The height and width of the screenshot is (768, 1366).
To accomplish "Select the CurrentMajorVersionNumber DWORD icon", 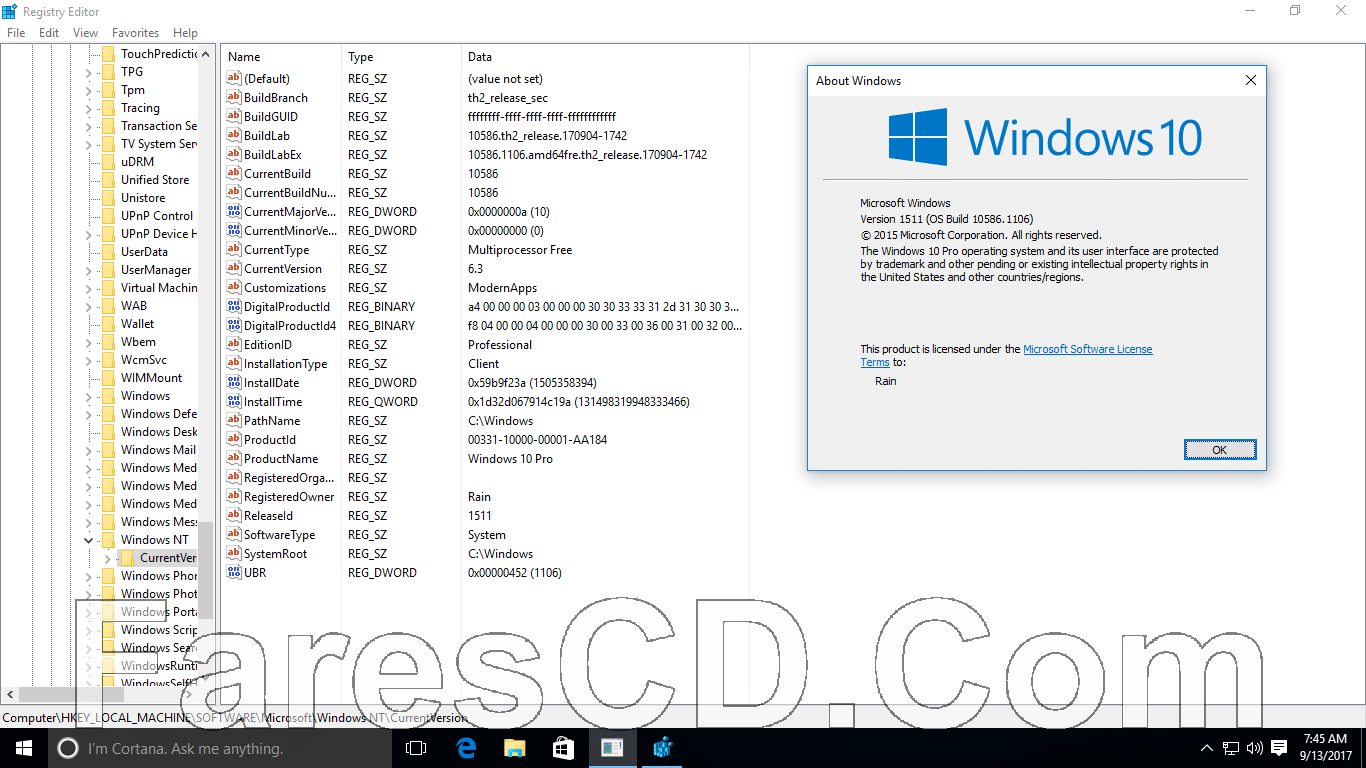I will tap(234, 212).
